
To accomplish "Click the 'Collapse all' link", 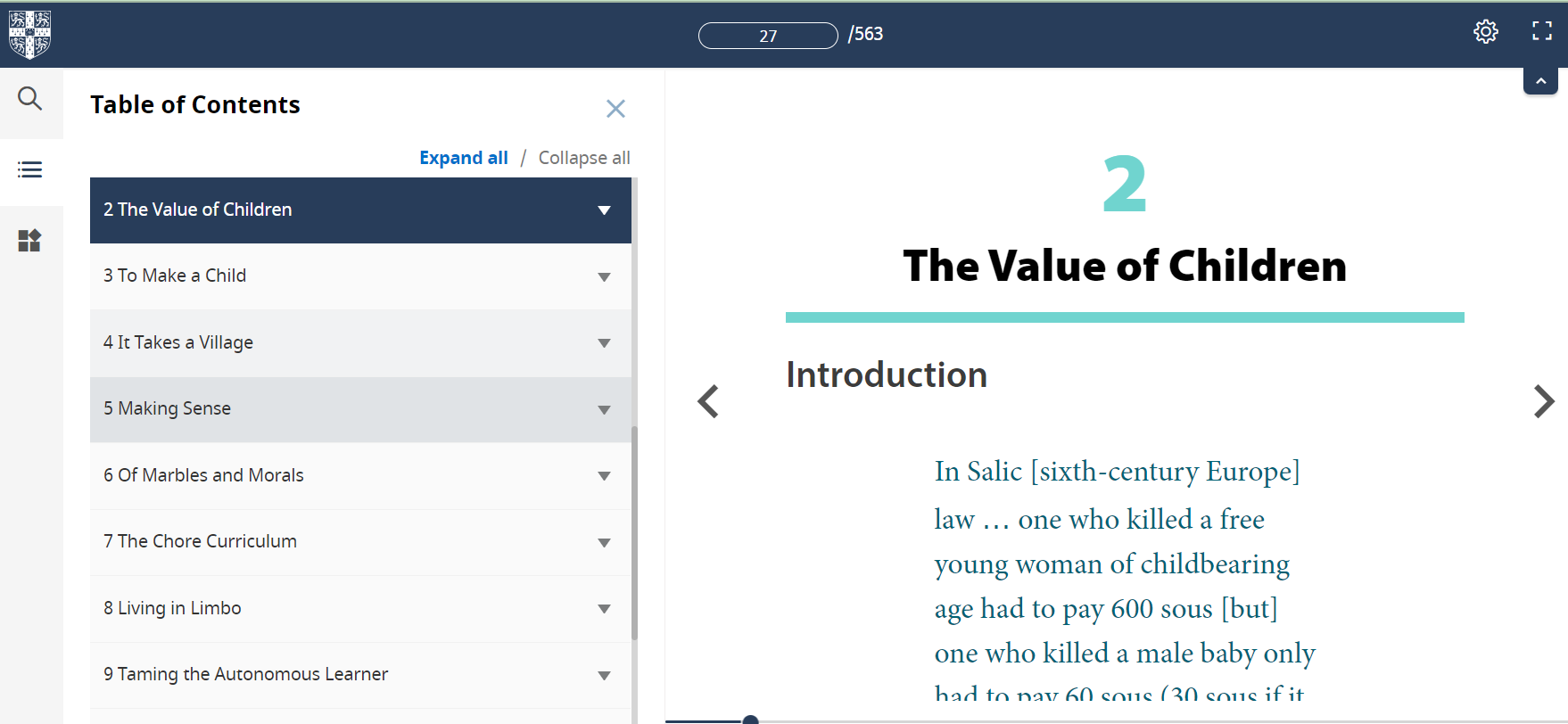I will click(584, 158).
